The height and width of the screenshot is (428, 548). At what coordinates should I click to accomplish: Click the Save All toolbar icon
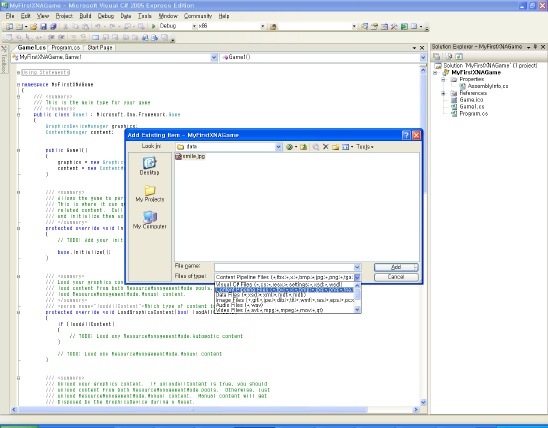click(53, 27)
